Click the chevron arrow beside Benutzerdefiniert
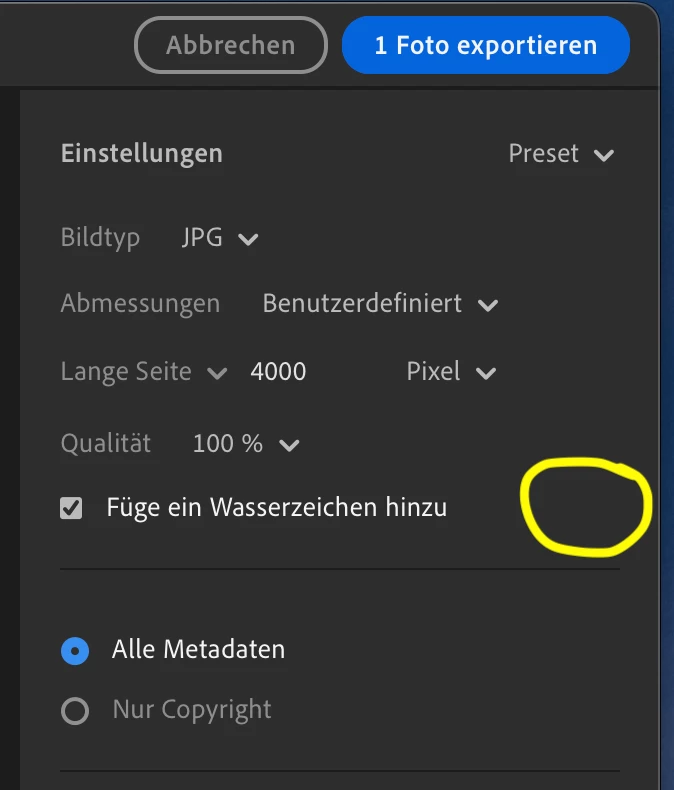This screenshot has width=674, height=790. point(488,305)
